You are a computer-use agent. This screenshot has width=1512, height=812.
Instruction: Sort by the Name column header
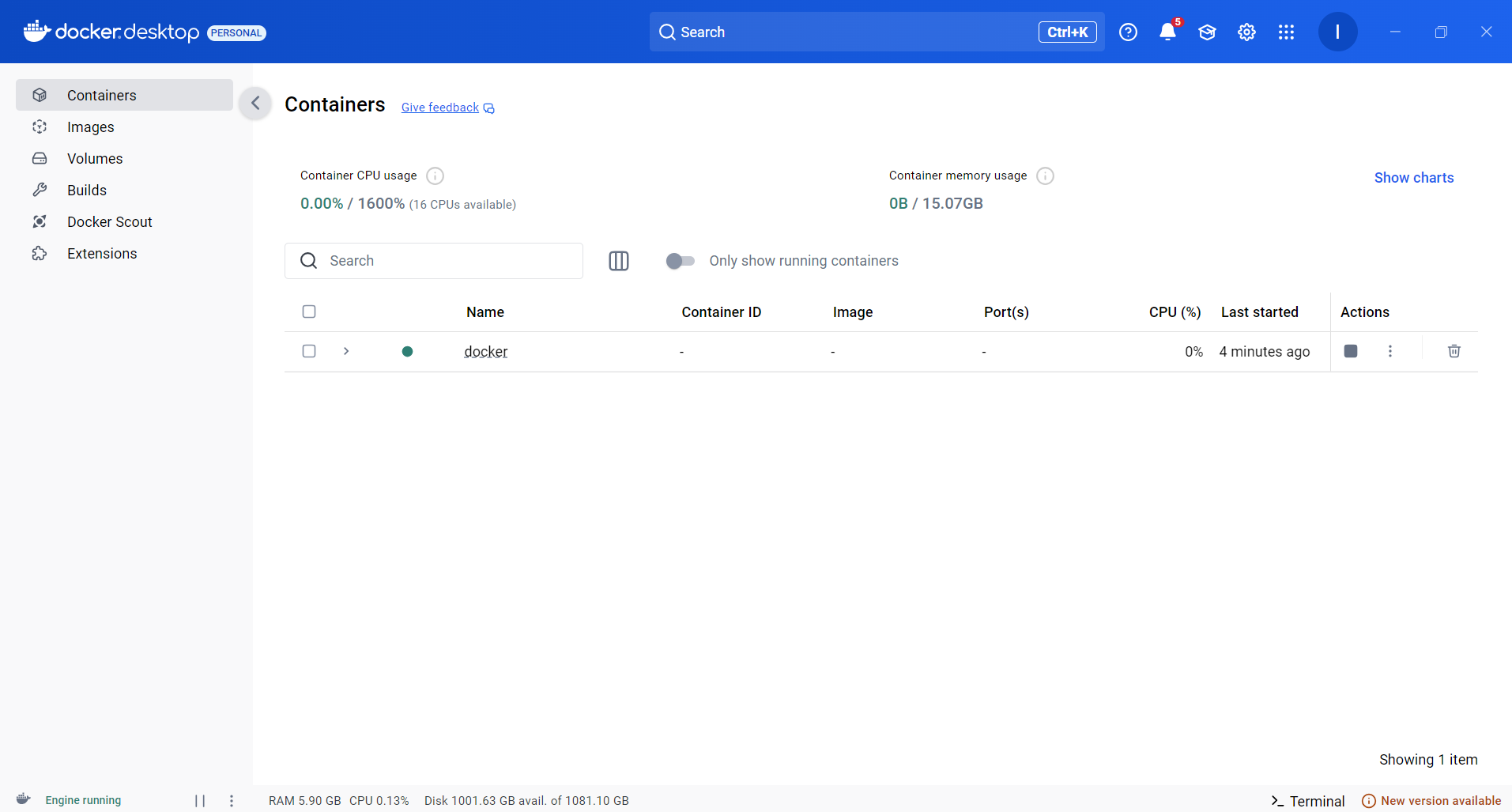pyautogui.click(x=485, y=312)
